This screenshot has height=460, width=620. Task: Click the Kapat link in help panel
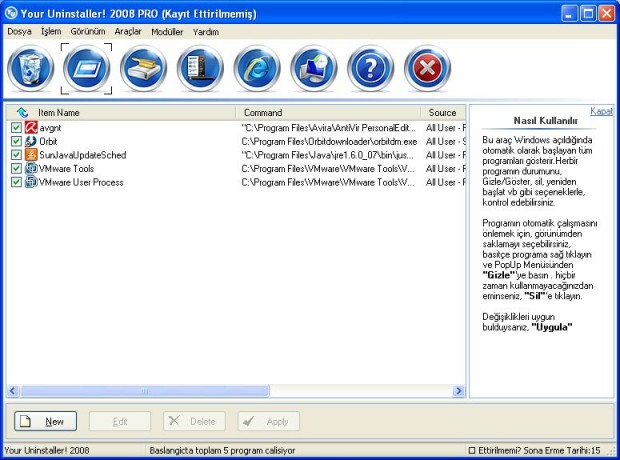[x=601, y=111]
